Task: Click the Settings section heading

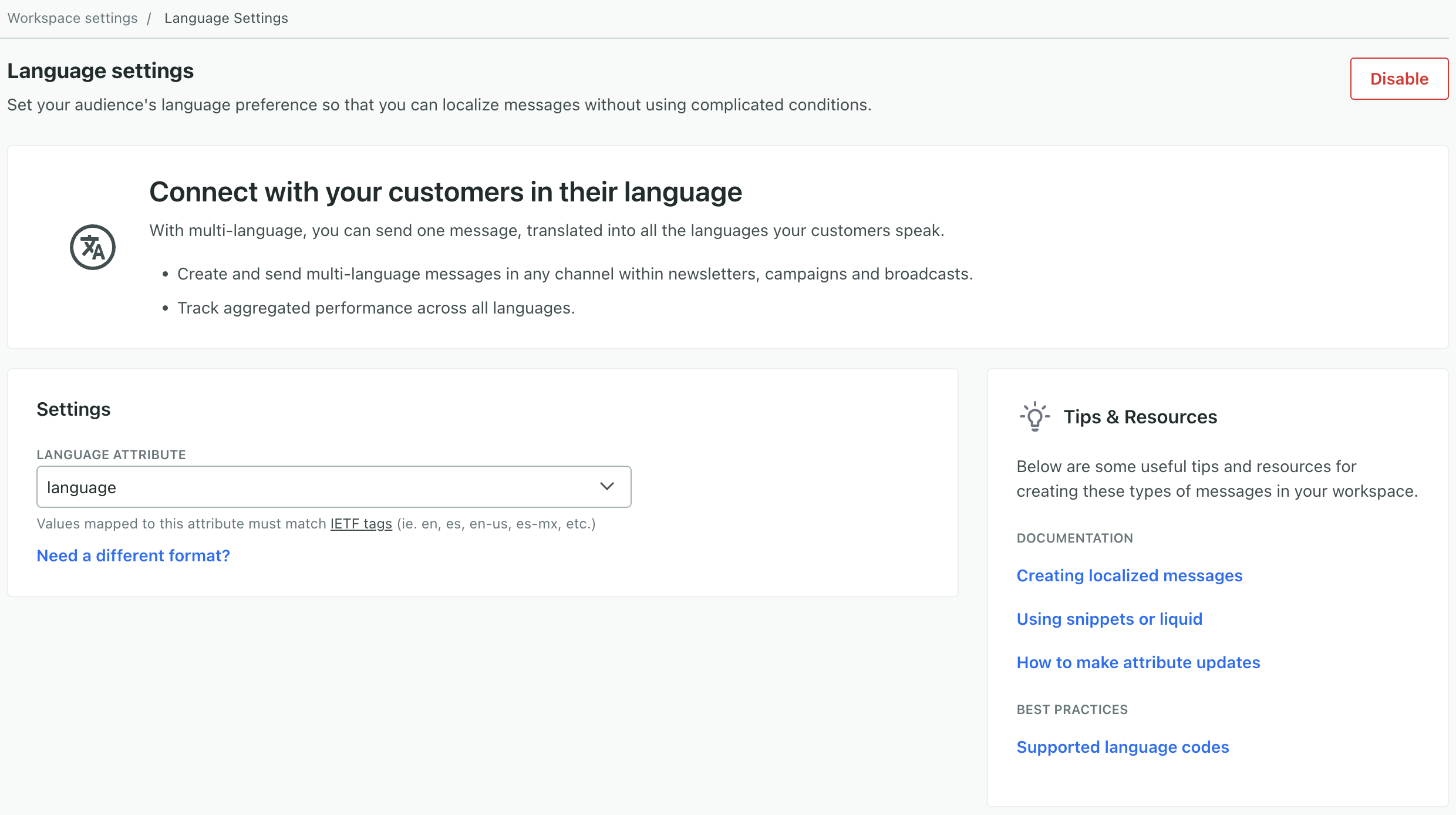Action: tap(73, 409)
